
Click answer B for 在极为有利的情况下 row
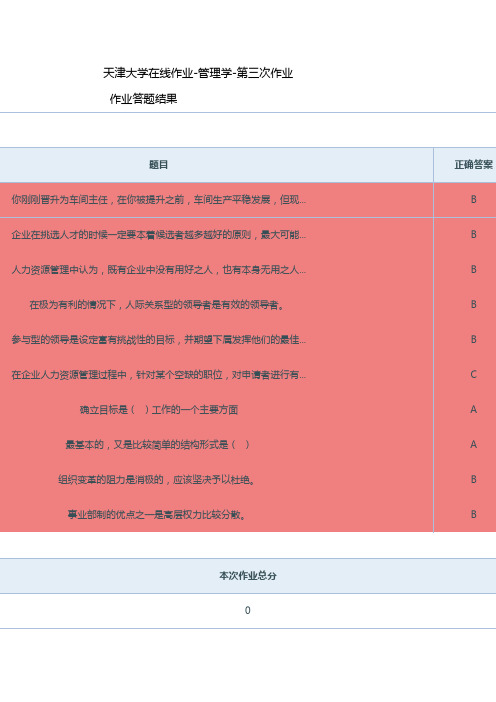(474, 304)
